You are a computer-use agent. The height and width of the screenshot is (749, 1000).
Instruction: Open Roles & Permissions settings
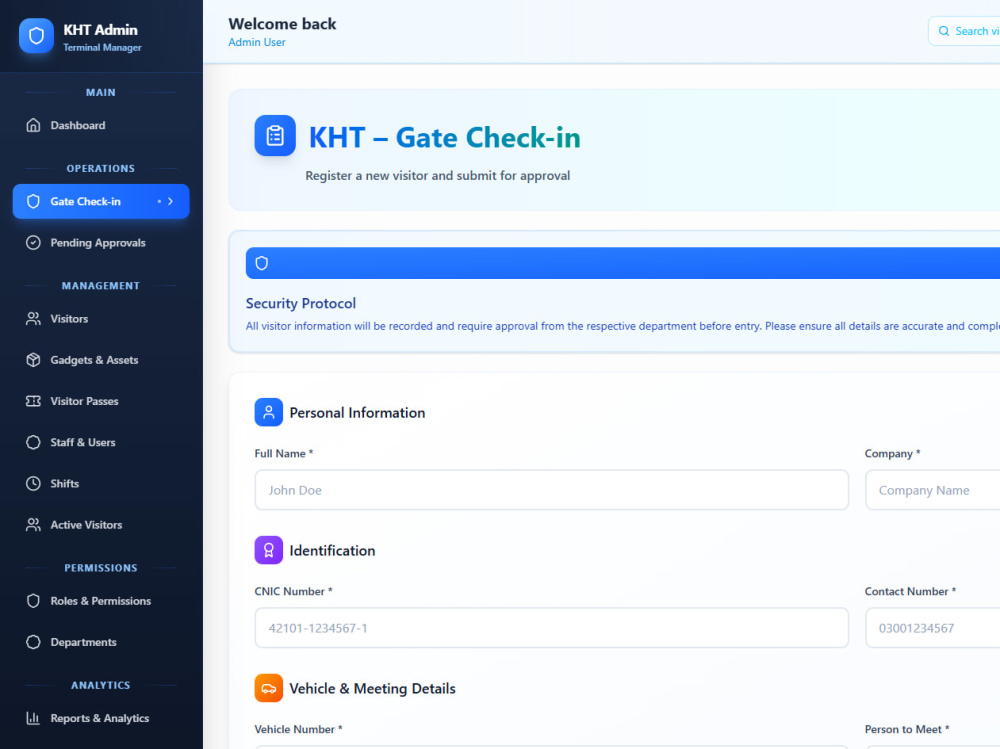(x=101, y=601)
